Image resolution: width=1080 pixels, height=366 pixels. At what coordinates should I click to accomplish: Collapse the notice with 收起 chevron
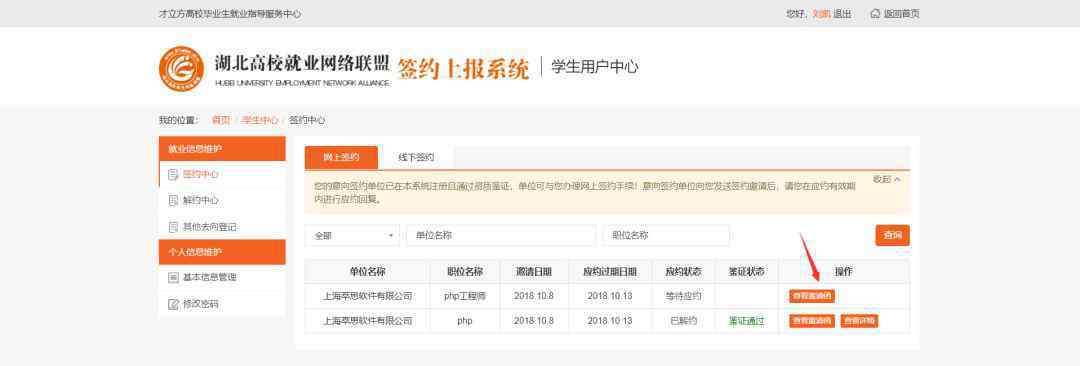tap(886, 179)
